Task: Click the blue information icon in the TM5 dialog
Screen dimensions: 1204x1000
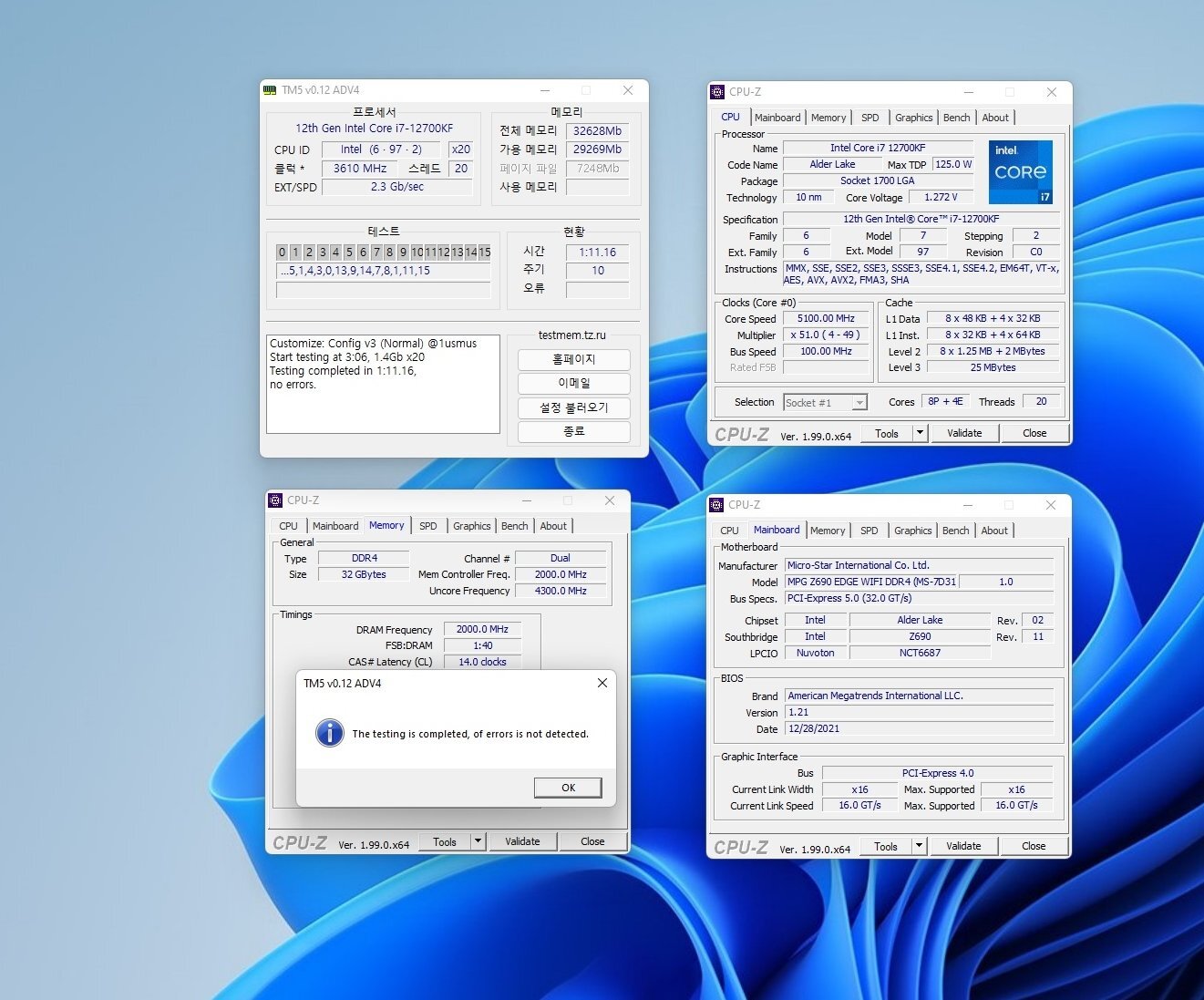Action: 329,733
